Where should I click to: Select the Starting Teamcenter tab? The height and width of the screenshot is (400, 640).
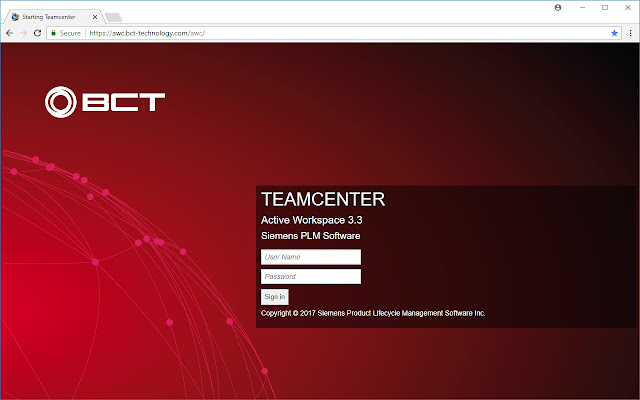click(x=52, y=17)
